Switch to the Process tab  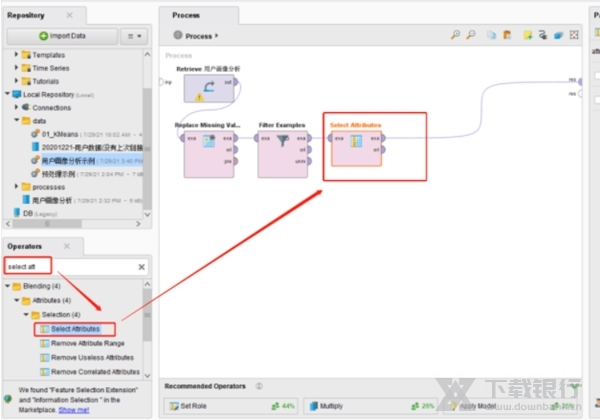(186, 15)
